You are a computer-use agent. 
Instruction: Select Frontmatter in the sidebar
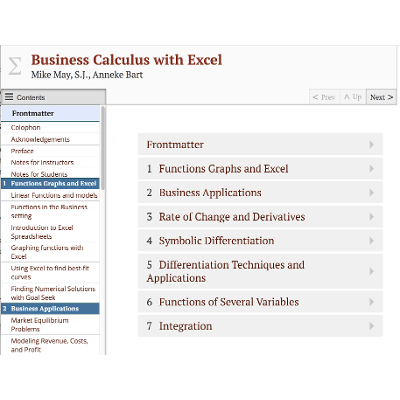click(50, 113)
